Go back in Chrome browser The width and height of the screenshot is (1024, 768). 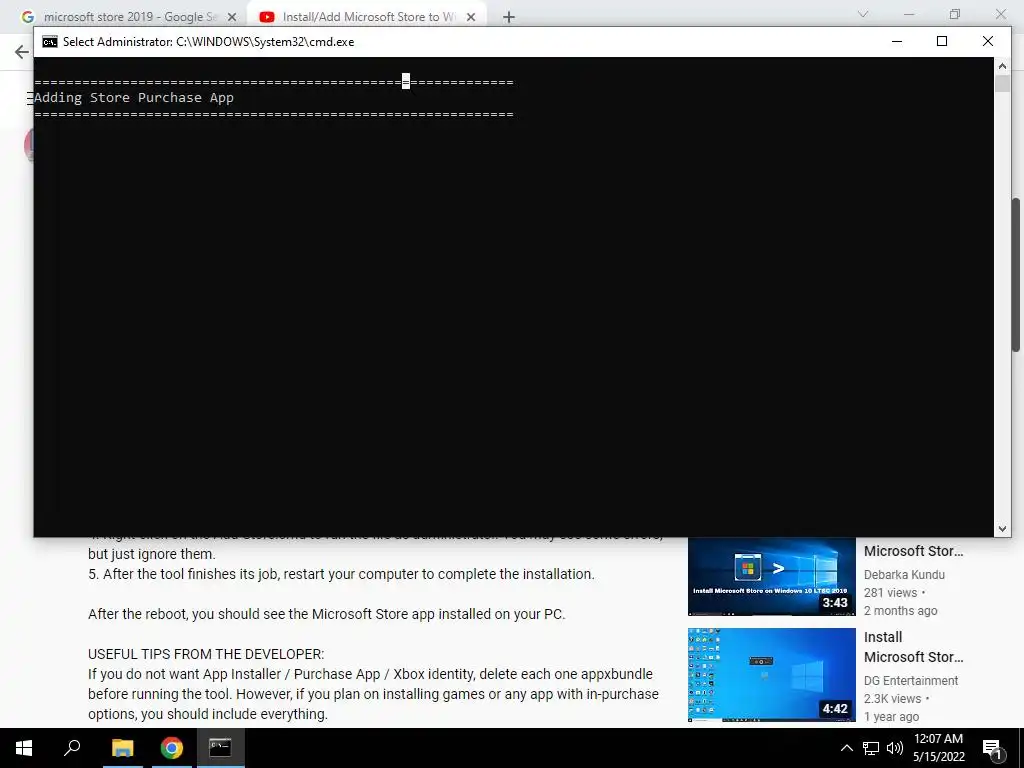22,52
